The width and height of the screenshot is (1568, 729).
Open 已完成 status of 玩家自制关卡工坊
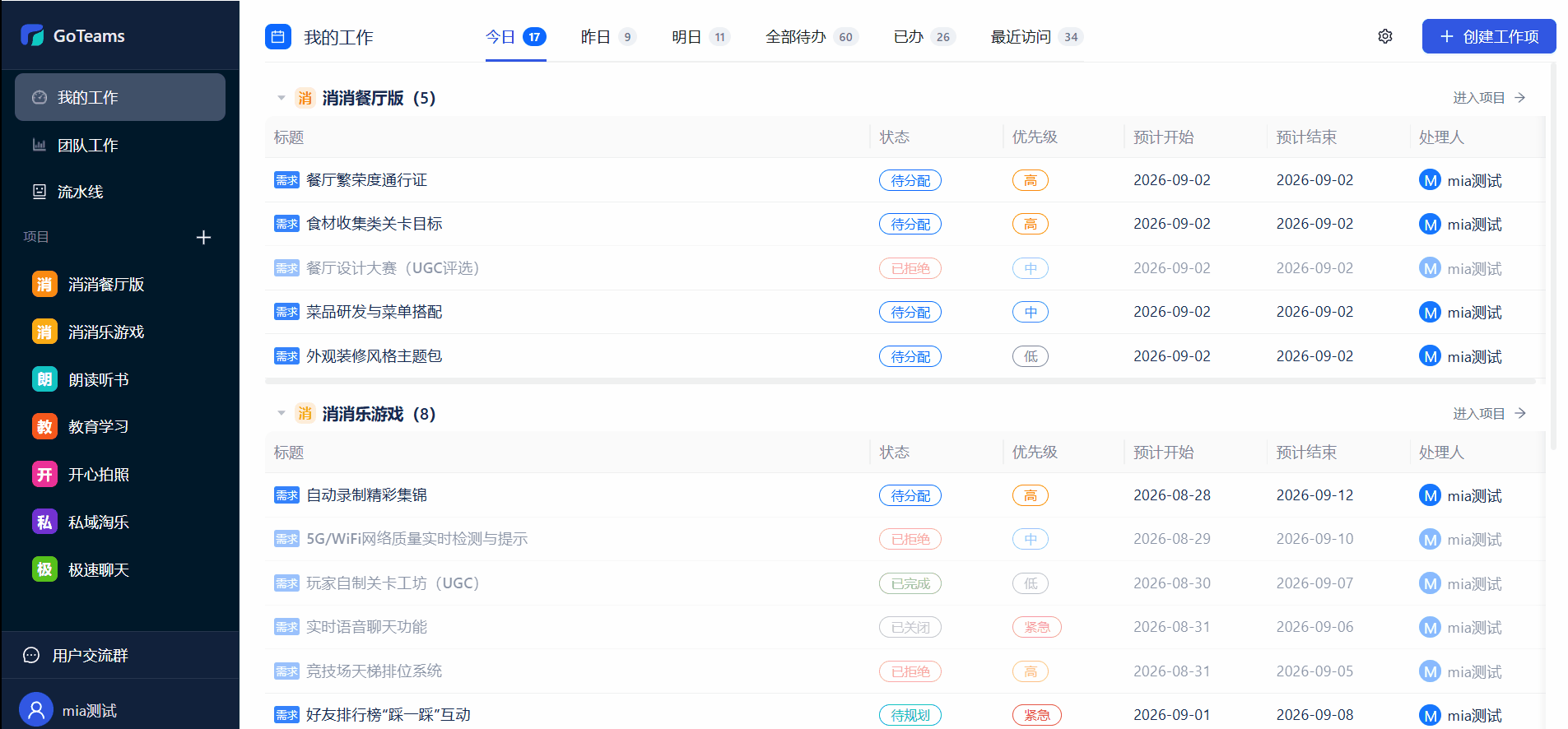pyautogui.click(x=910, y=583)
